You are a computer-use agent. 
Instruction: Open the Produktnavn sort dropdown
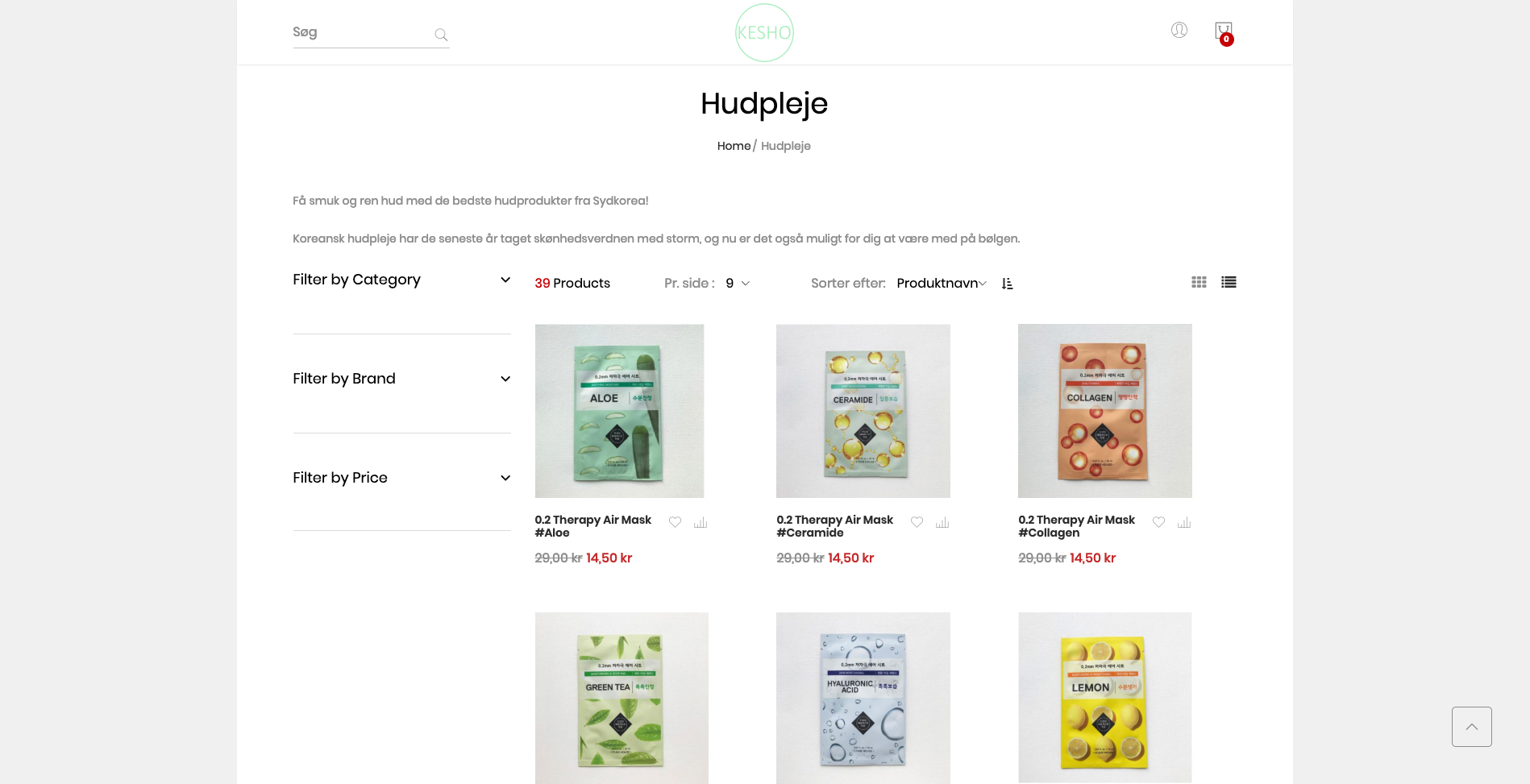click(x=942, y=284)
